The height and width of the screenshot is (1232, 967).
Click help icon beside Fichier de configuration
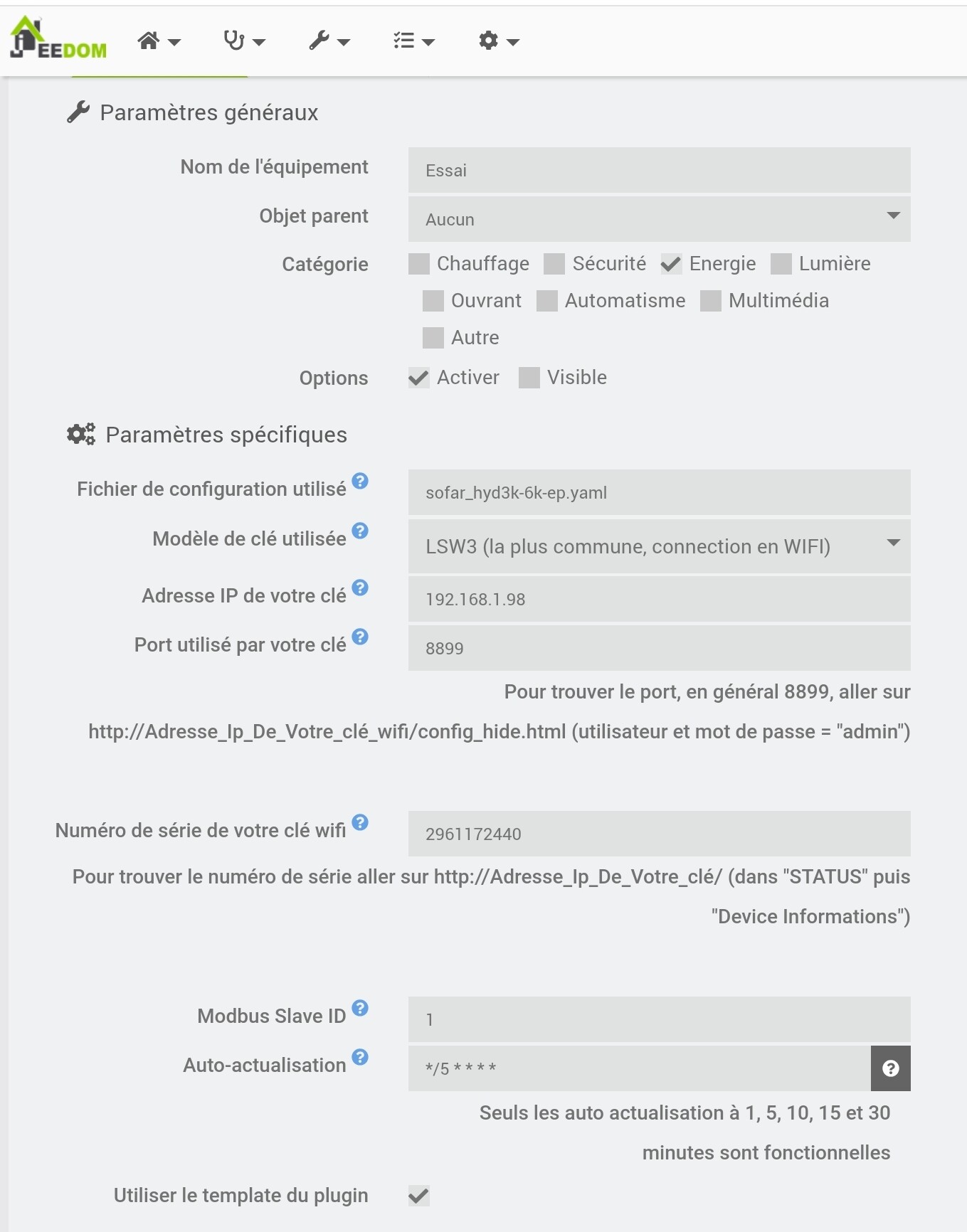[361, 482]
